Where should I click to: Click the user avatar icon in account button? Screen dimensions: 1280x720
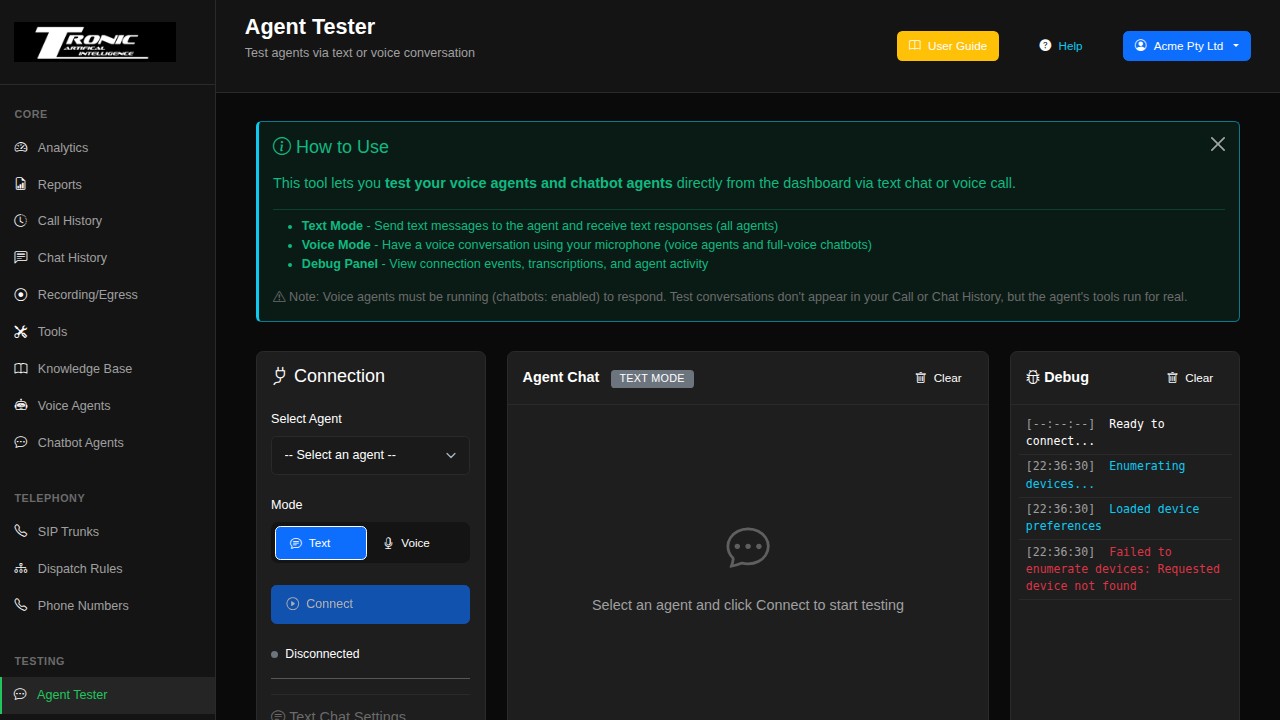(x=1141, y=46)
